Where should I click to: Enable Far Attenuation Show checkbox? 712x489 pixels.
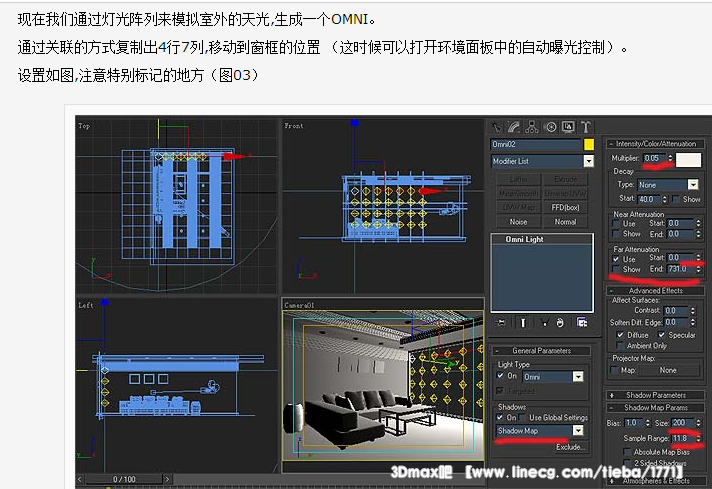616,270
